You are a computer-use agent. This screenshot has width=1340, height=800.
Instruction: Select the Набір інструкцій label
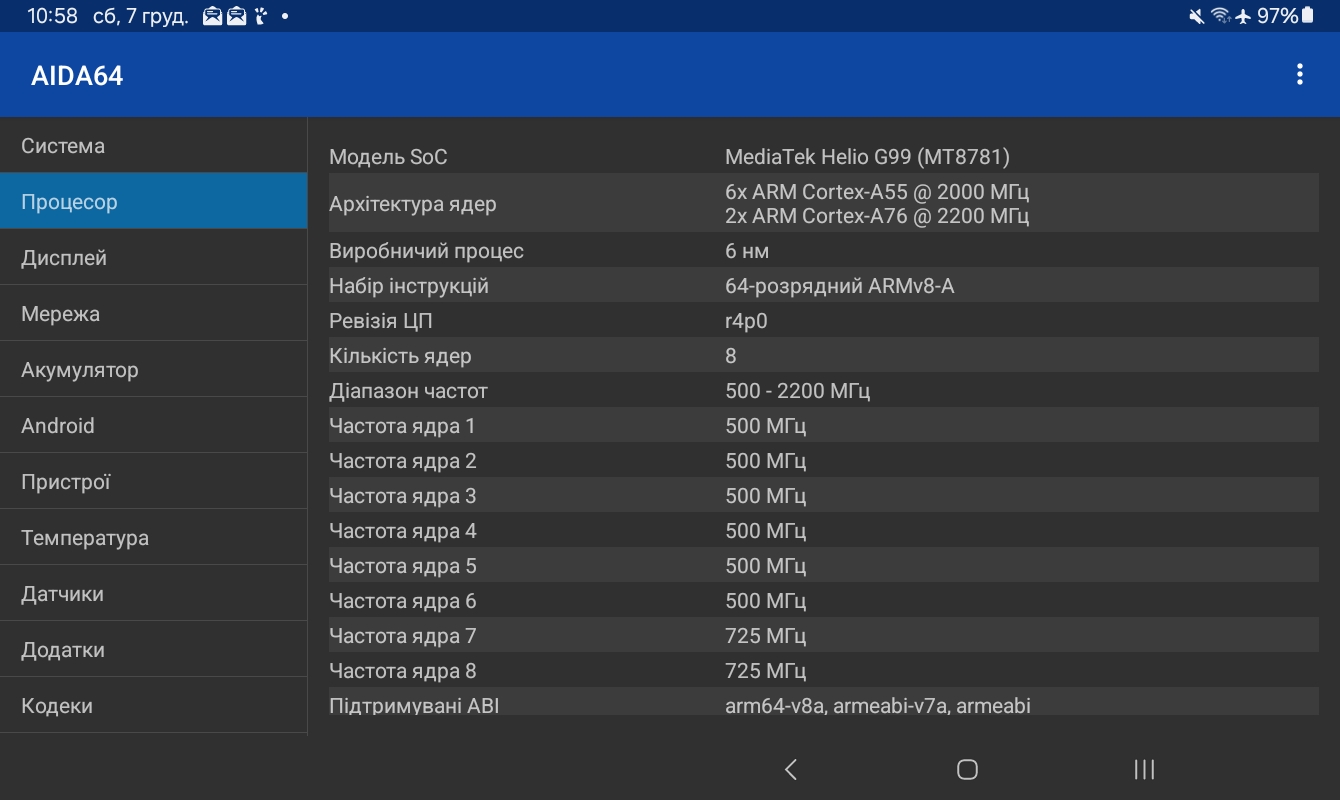408,286
